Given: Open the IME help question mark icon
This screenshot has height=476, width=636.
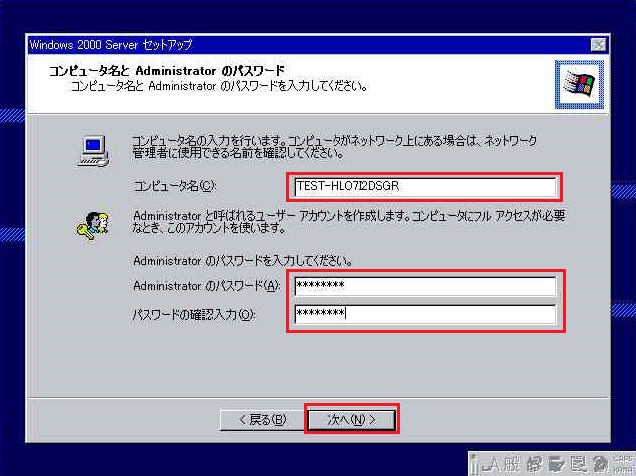Looking at the screenshot, I should [x=601, y=464].
